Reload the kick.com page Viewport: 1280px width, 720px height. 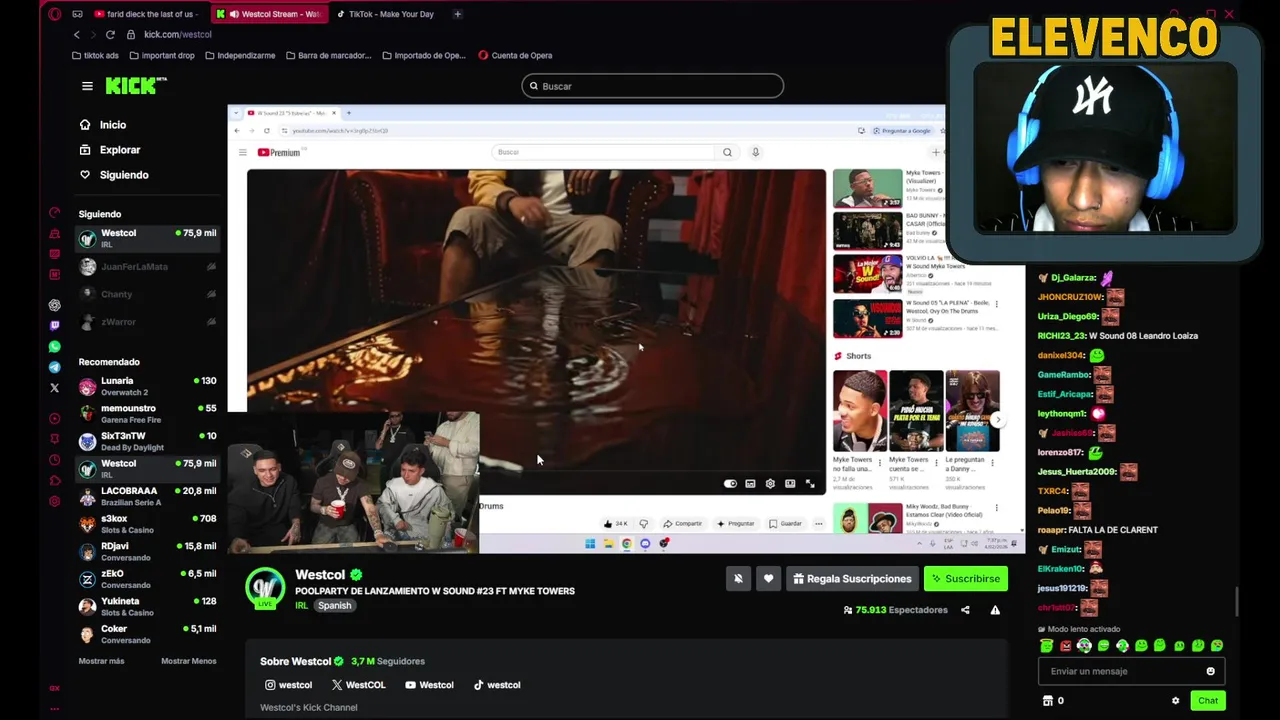tap(110, 34)
